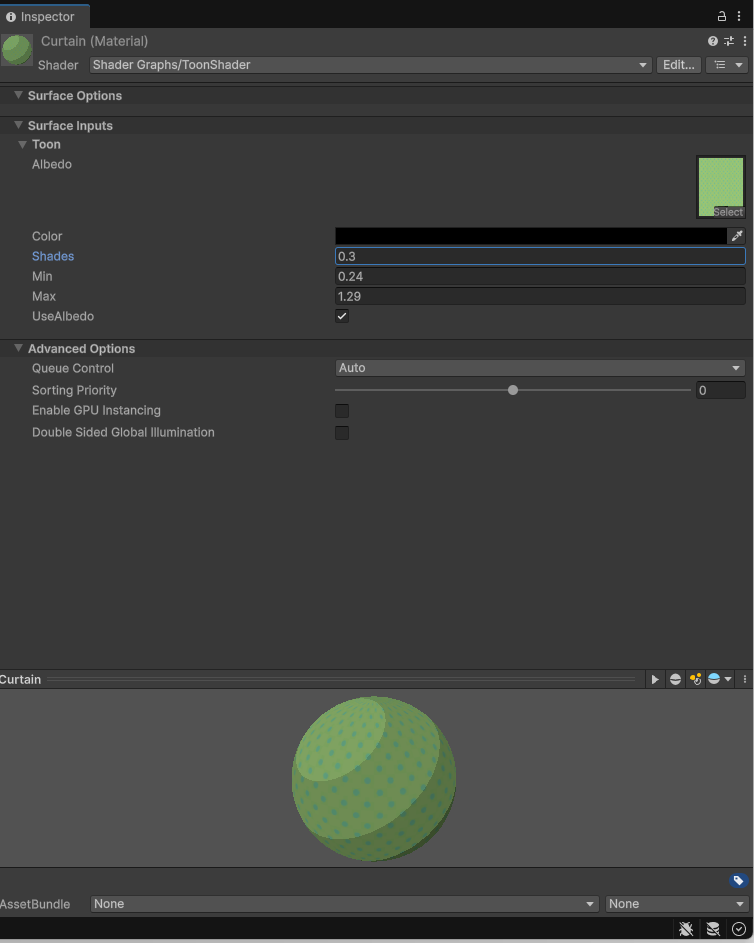The width and height of the screenshot is (754, 943).
Task: Enable Double Sided Global Illumination
Action: [342, 433]
